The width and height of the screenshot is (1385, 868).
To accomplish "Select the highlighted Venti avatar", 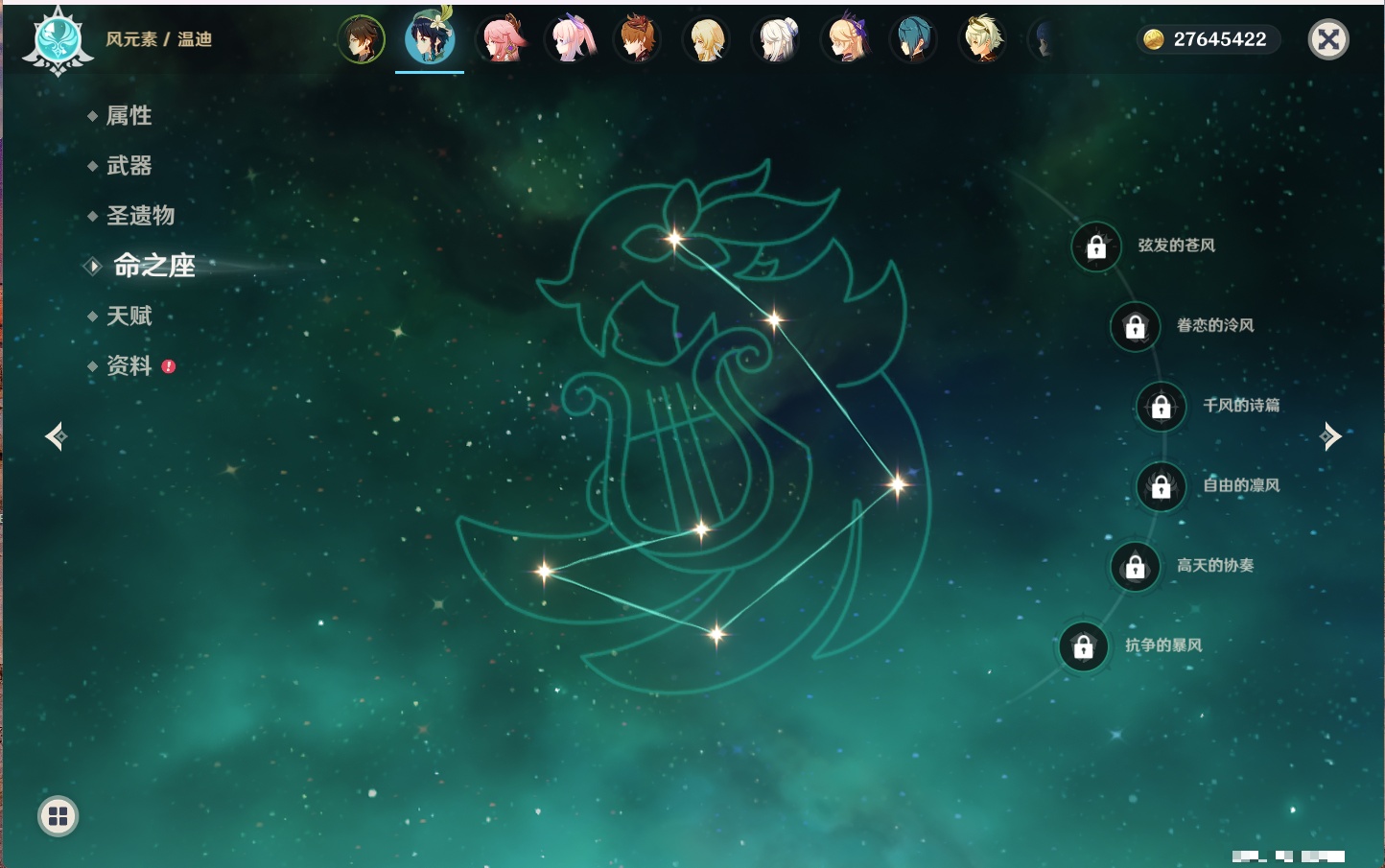I will tap(430, 38).
